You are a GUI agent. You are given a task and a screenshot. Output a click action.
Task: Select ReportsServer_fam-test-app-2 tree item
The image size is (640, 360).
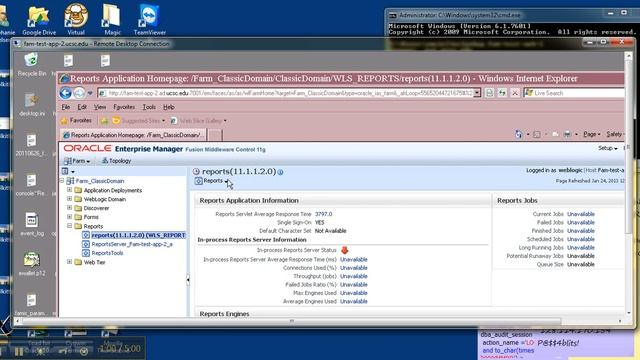pos(132,244)
